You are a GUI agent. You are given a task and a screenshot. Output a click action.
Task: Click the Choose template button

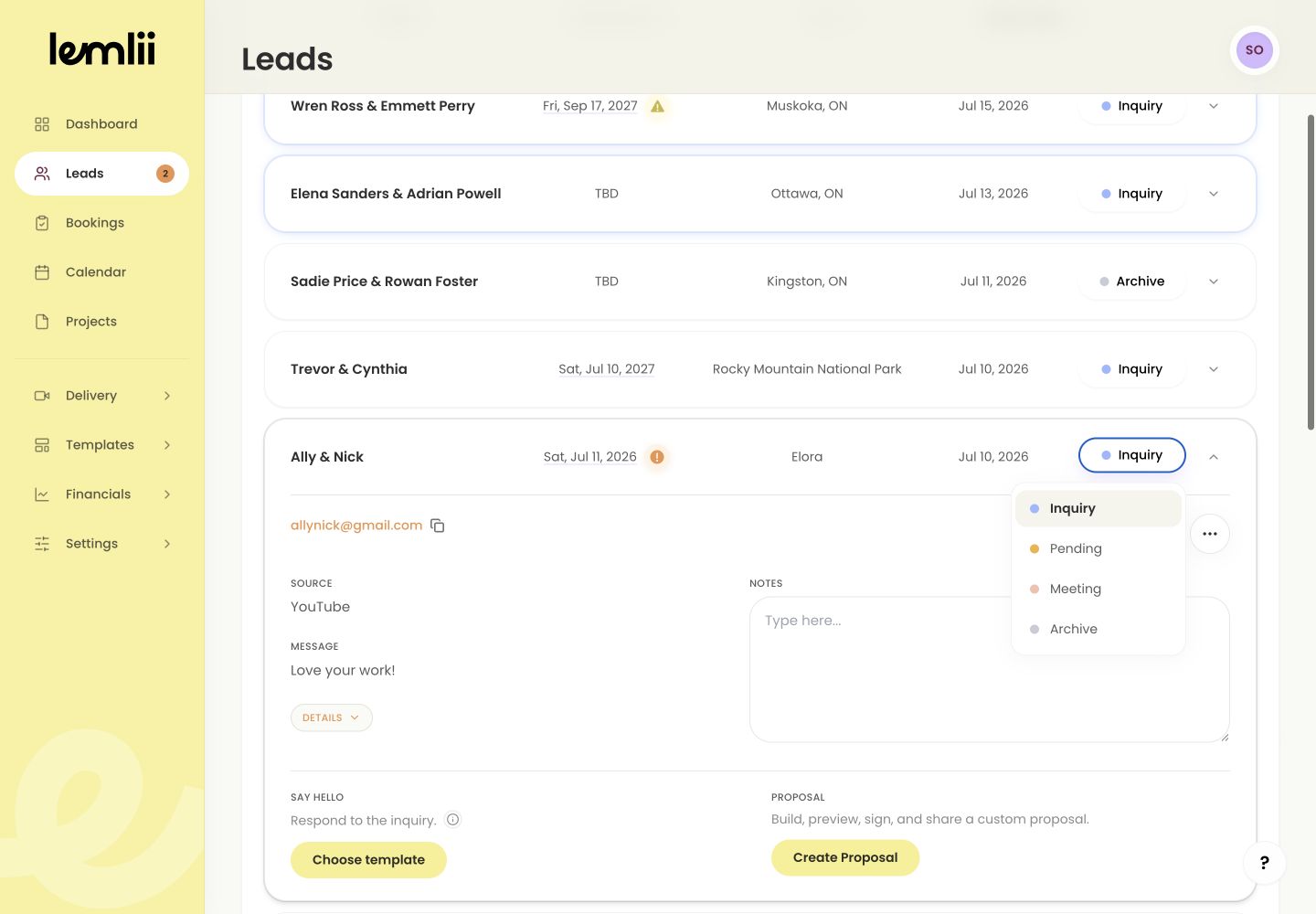point(368,860)
